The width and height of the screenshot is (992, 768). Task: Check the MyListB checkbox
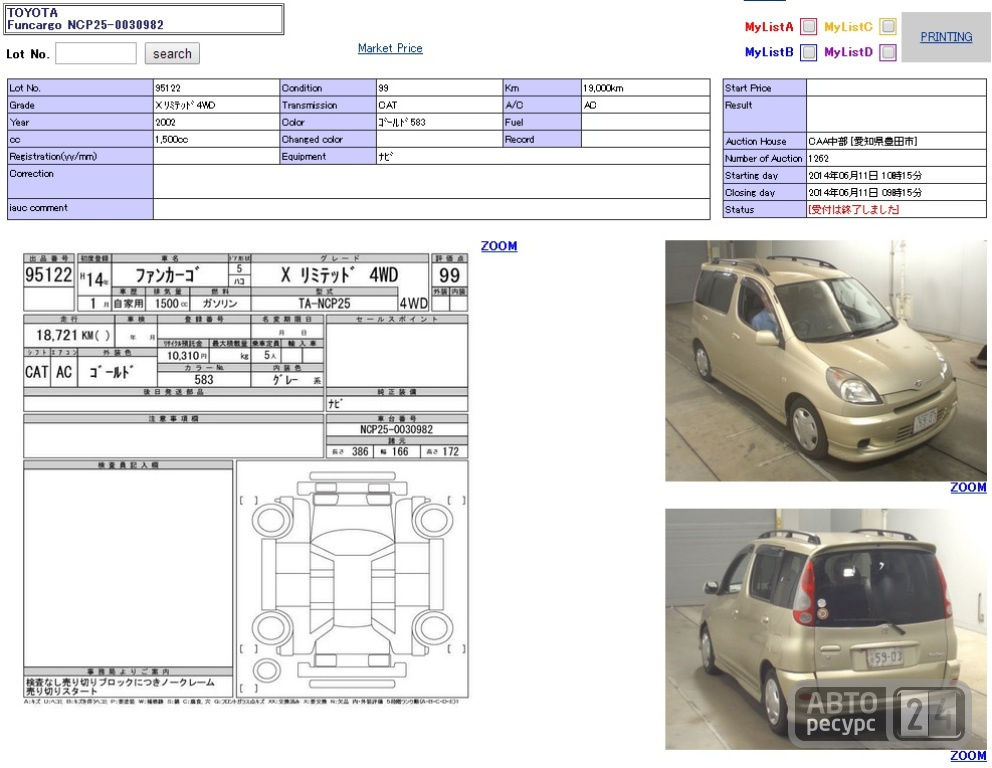808,52
